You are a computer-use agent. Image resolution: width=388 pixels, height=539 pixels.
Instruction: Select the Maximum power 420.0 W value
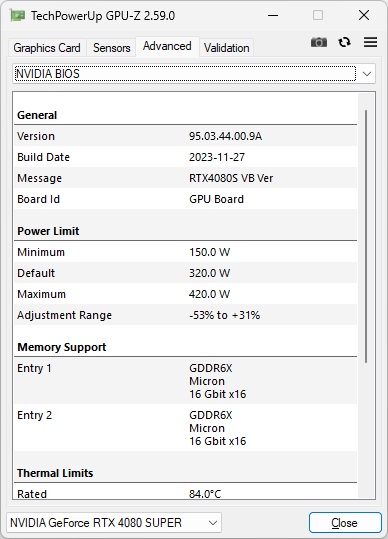coord(209,294)
